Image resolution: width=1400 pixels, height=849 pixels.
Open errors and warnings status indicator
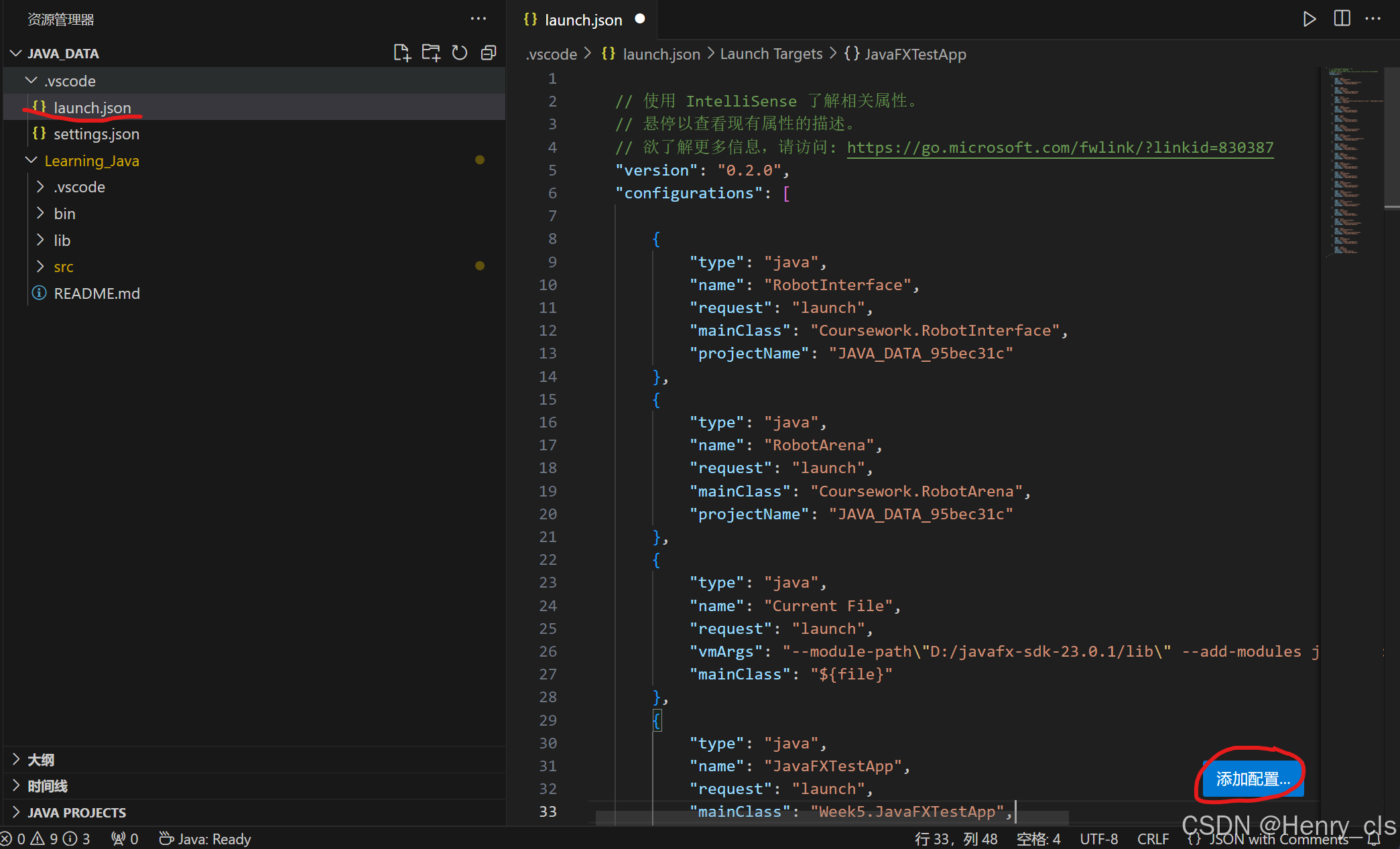(46, 839)
